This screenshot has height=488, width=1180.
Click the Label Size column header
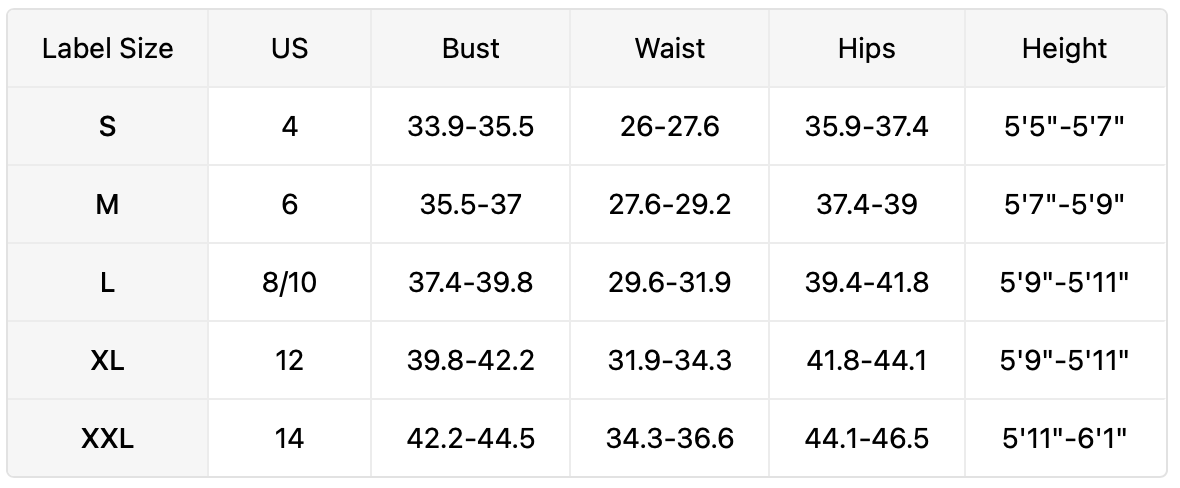coord(107,49)
